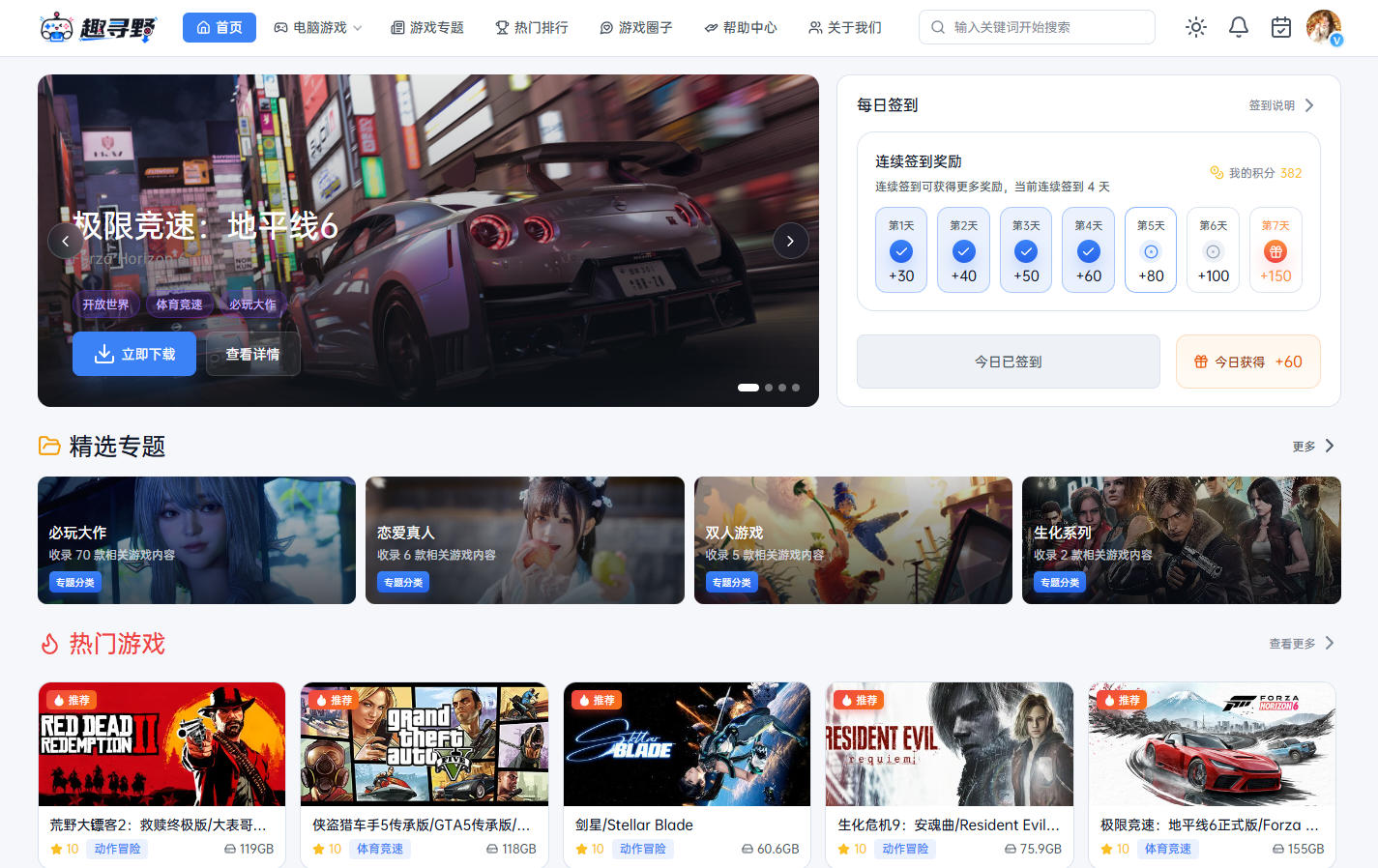Click the folder icon beside 精选专题
This screenshot has width=1378, height=868.
pyautogui.click(x=49, y=446)
